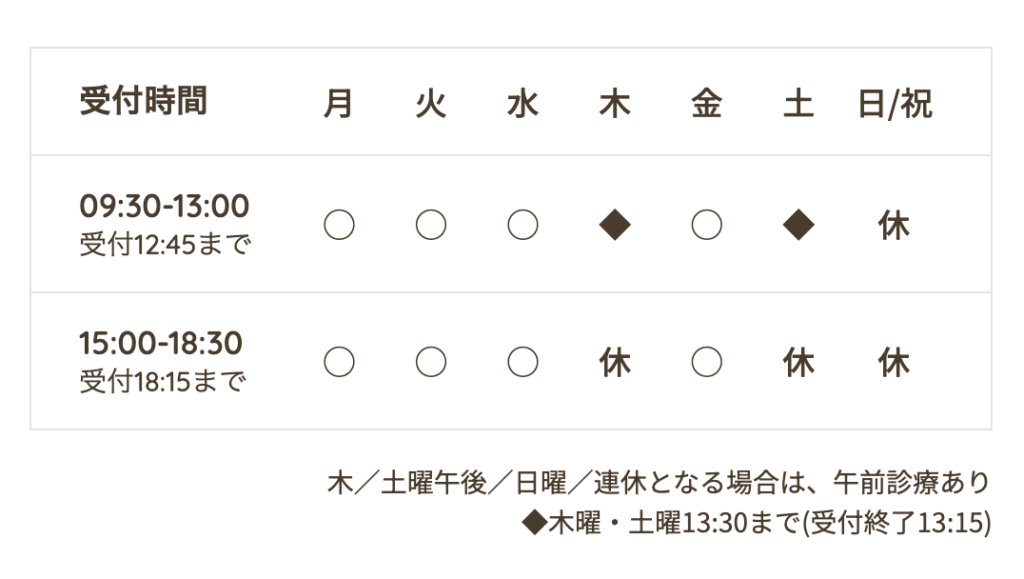Click the diamond footnote about 13:30
1024x579 pixels.
click(x=756, y=523)
